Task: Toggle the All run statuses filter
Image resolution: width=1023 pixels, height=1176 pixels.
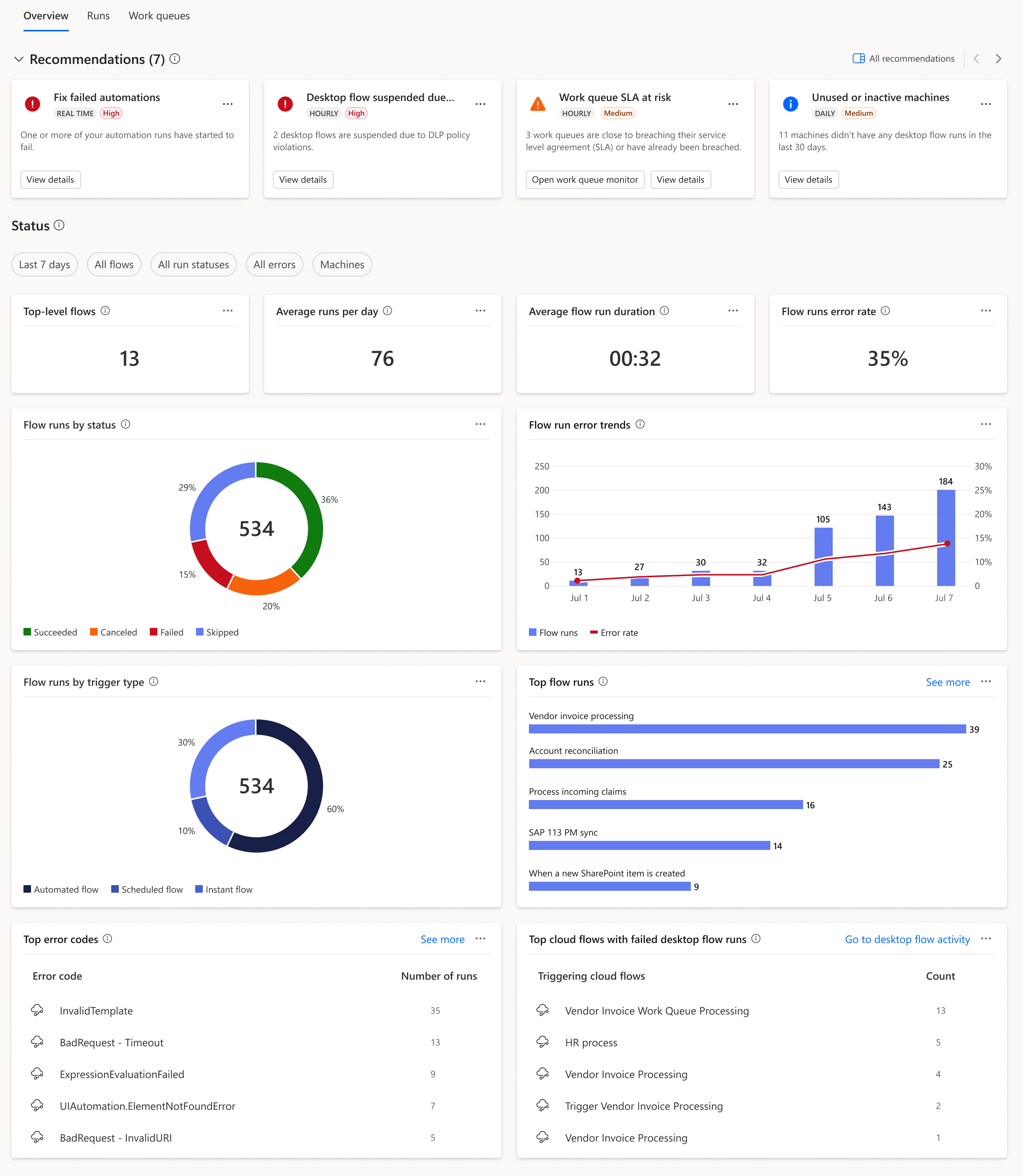Action: 193,264
